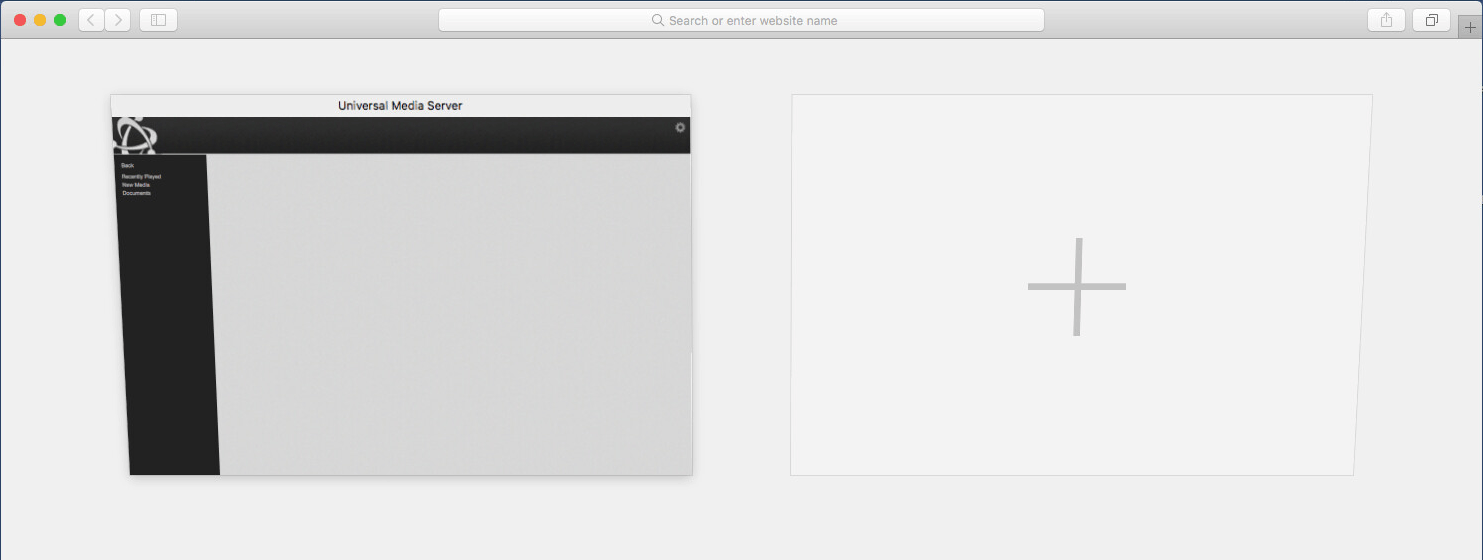Minimize the window with the yellow button
The image size is (1483, 560).
(x=40, y=20)
